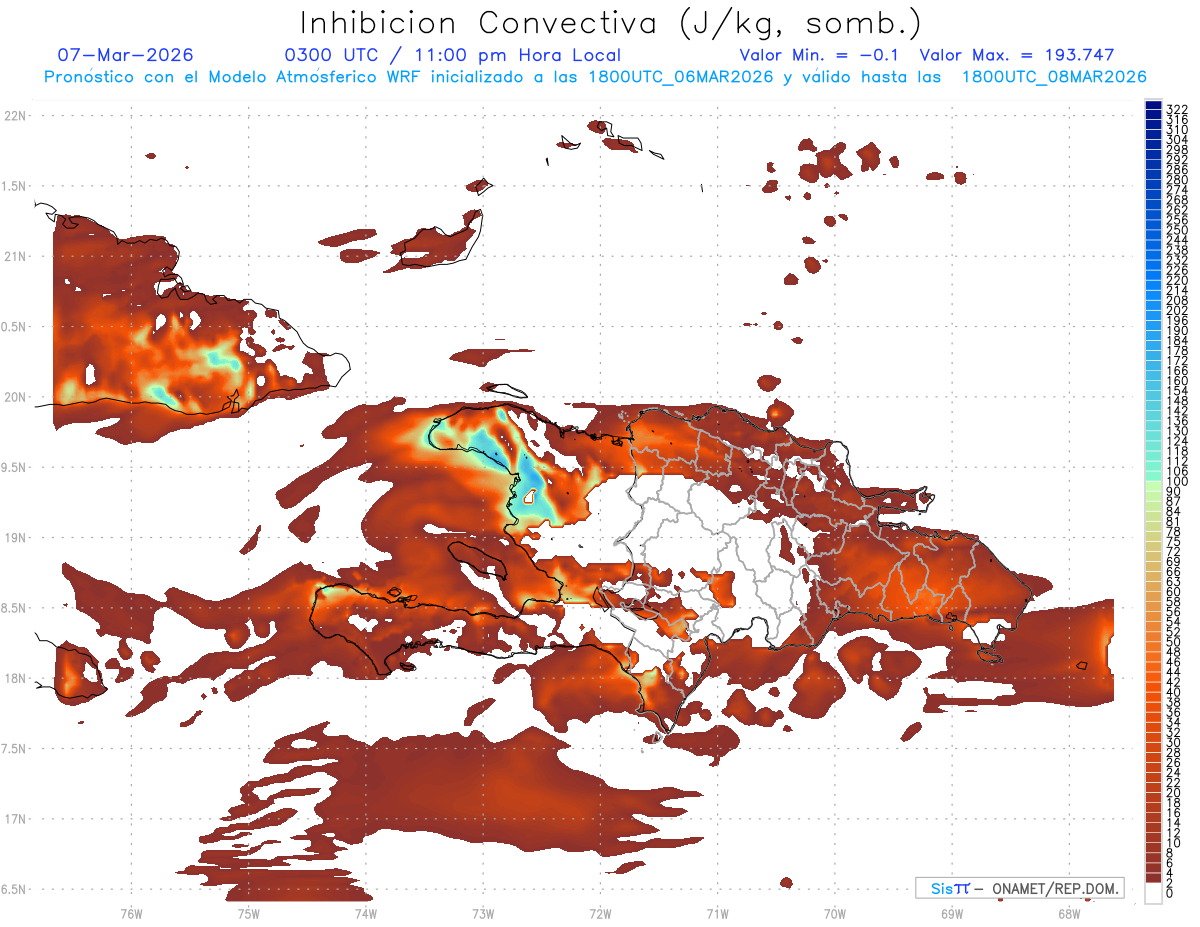Click the '60' legend value
1200x927 pixels.
point(1173,592)
